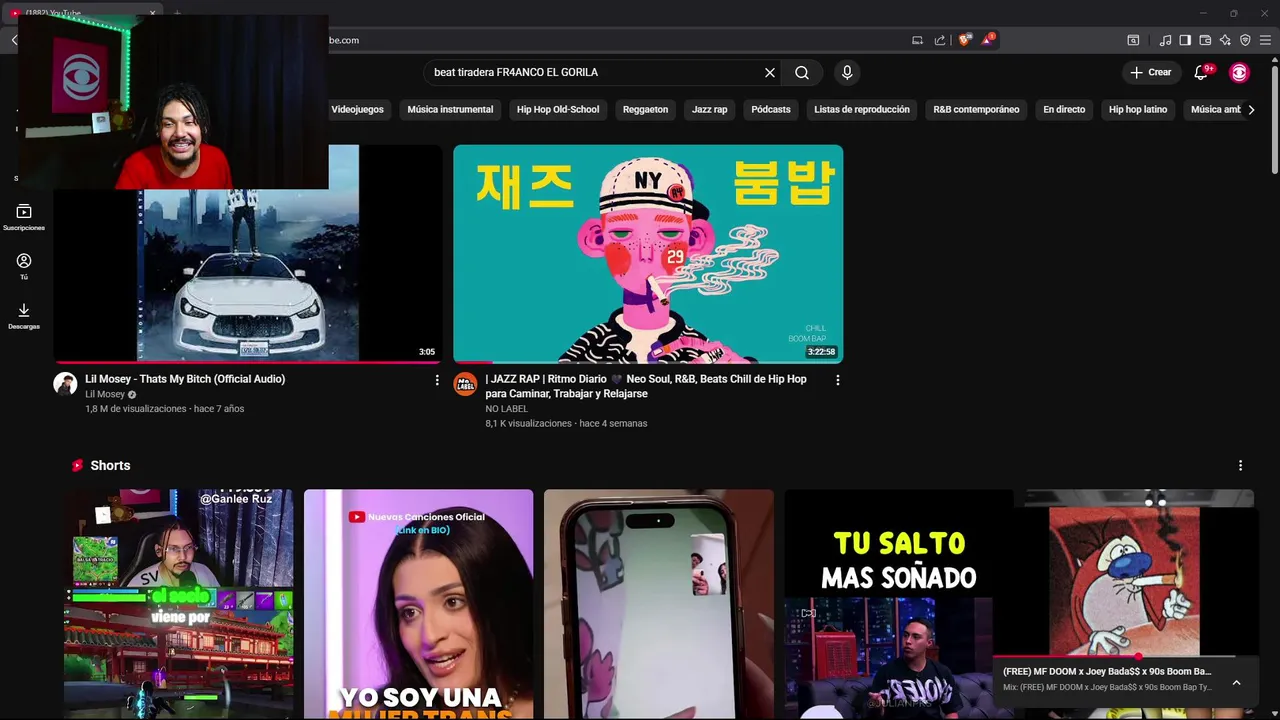Open the Ganlee Ruz gaming Short
This screenshot has width=1280, height=720.
(x=179, y=604)
